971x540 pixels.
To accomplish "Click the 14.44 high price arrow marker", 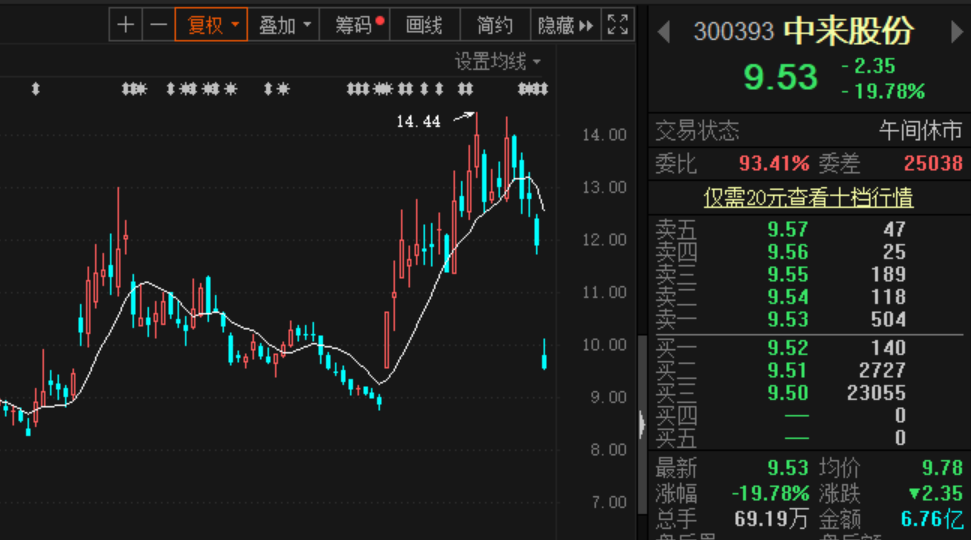I will [464, 117].
